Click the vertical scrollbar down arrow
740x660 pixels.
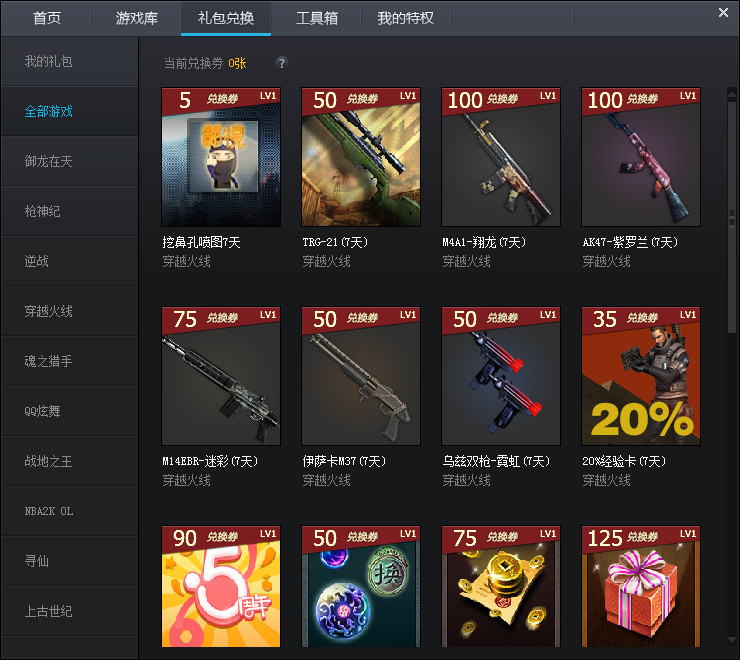[x=732, y=641]
